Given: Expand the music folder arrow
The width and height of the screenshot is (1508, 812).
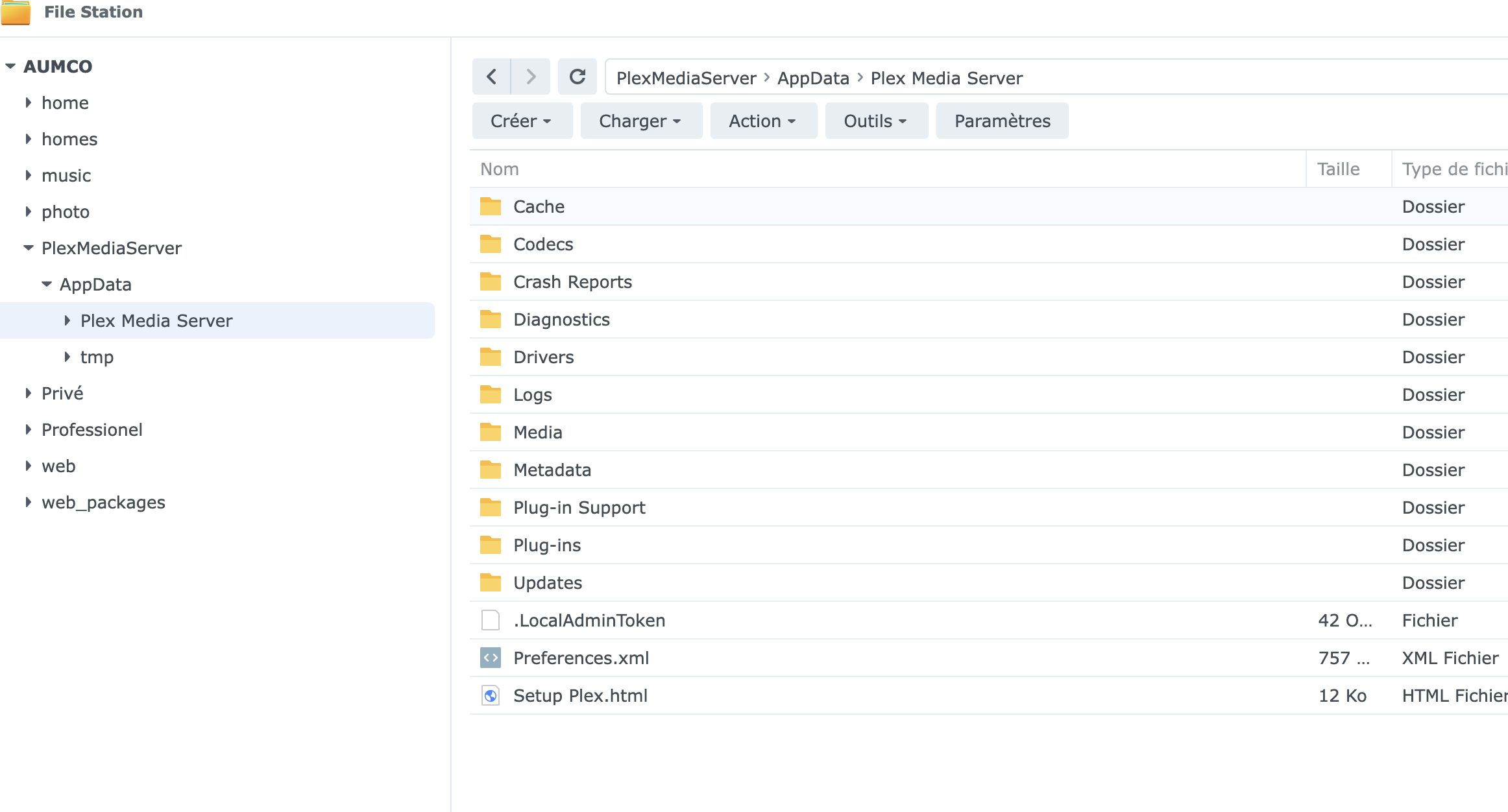Looking at the screenshot, I should click(28, 175).
